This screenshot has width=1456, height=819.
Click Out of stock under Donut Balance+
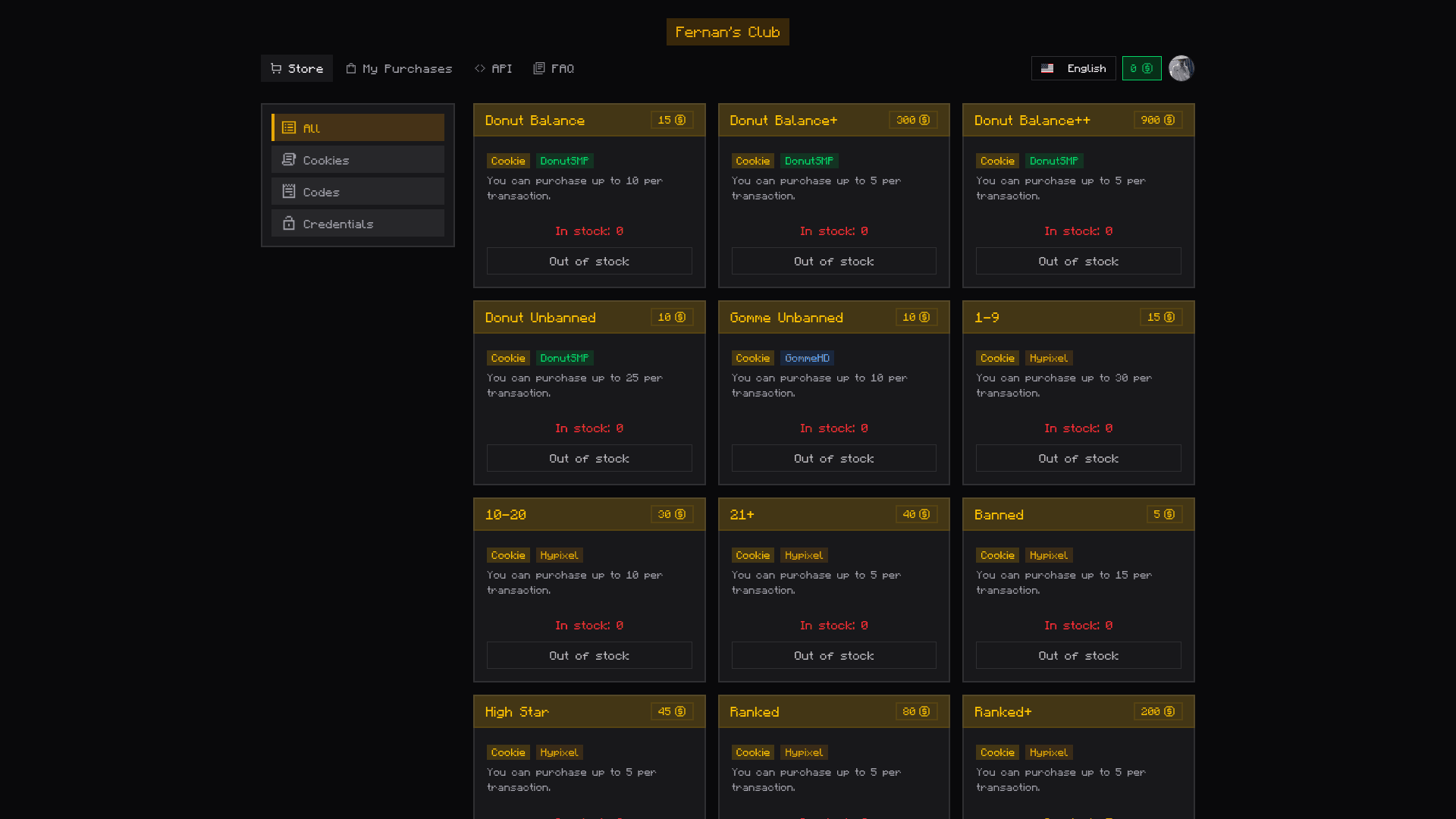coord(834,261)
